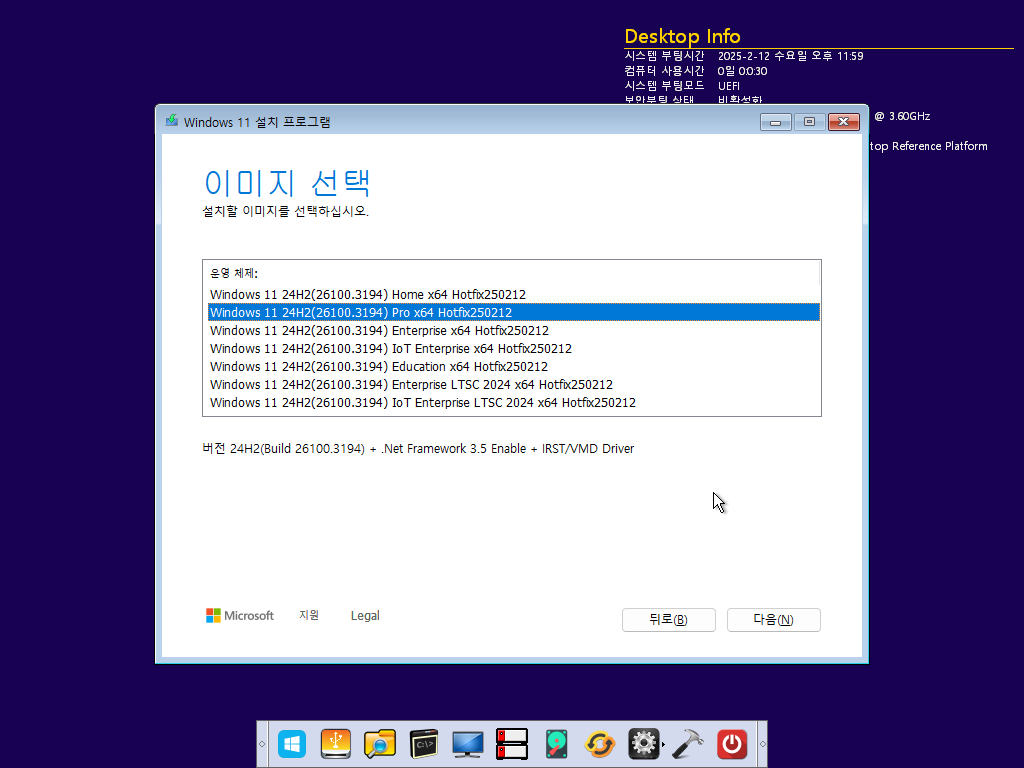Open the blue monitor display icon
1024x768 pixels.
[x=468, y=744]
